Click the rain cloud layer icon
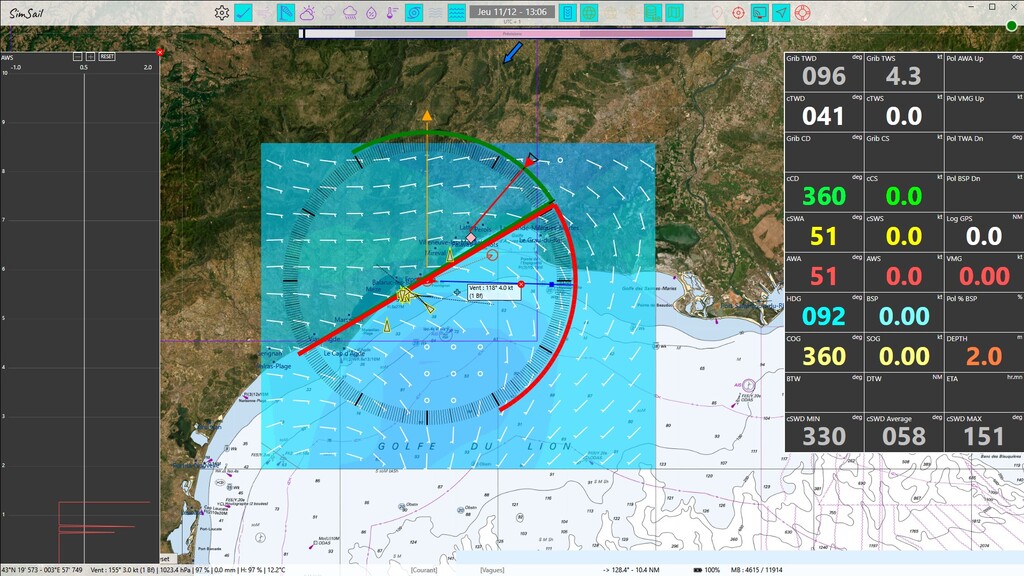 pos(350,13)
